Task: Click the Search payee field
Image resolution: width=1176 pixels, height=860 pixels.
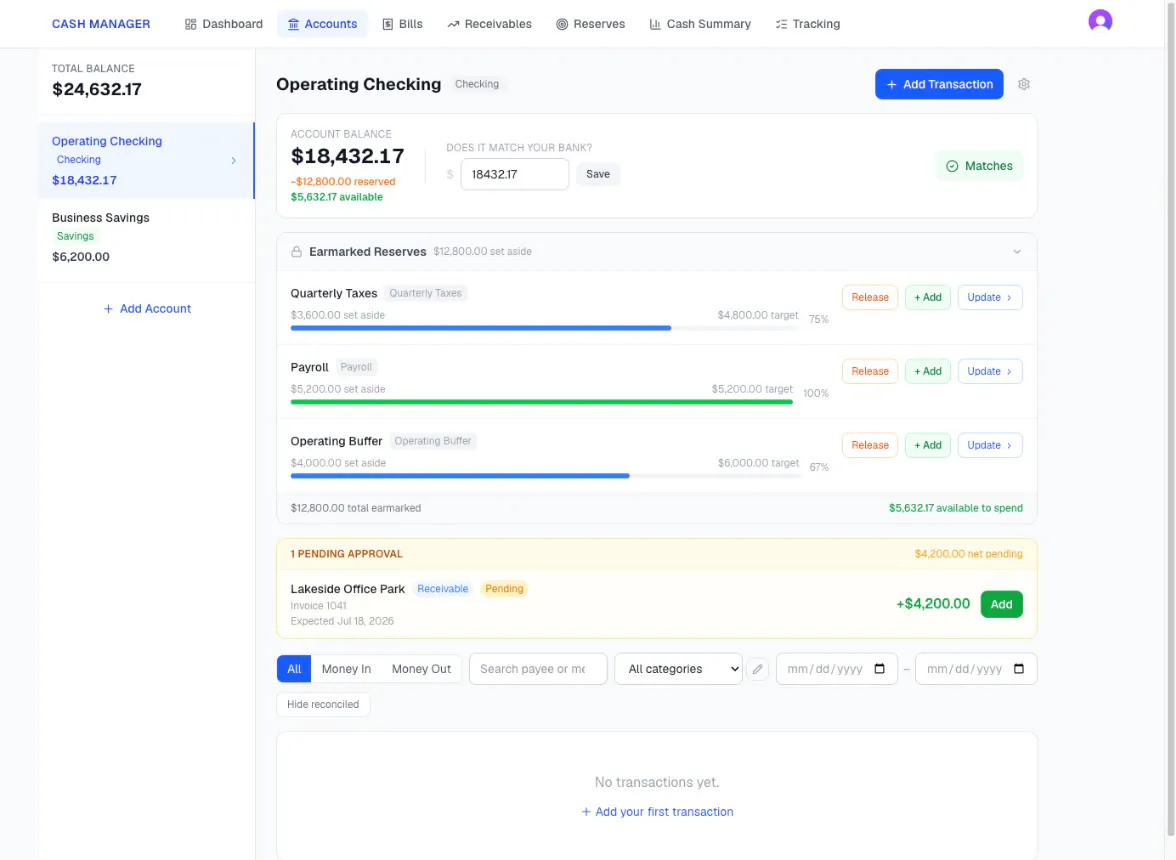Action: click(x=538, y=669)
